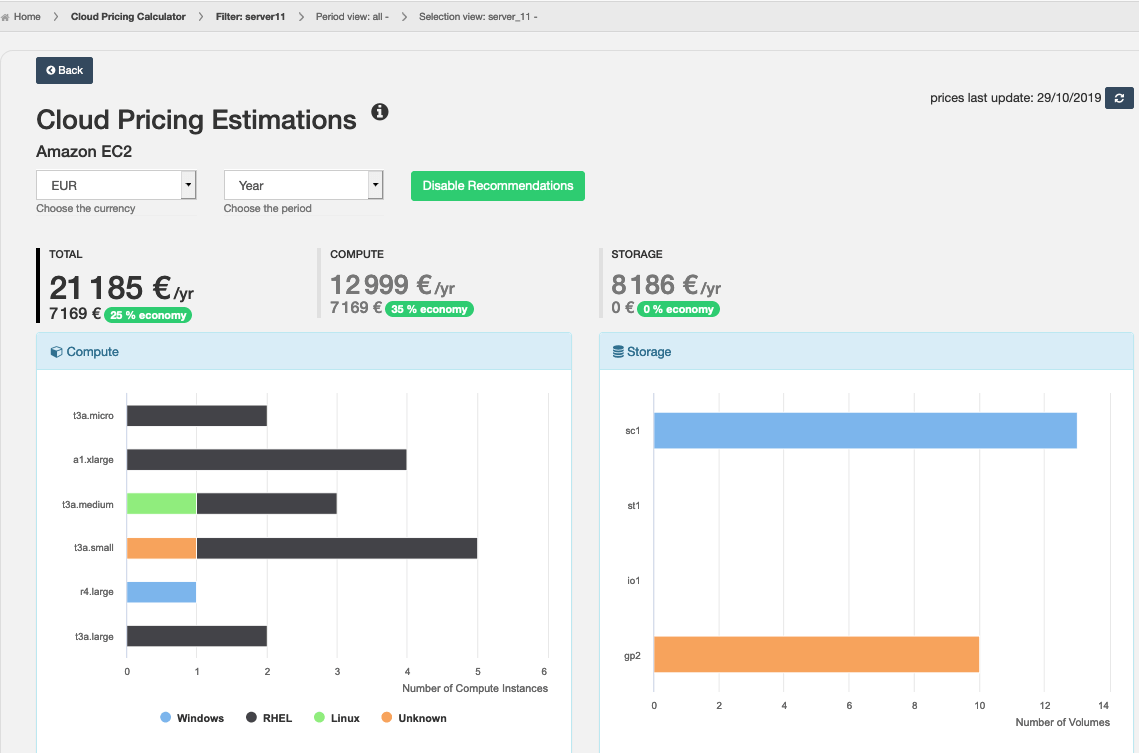
Task: Click the total 21 185 € /yr value
Action: coord(121,288)
